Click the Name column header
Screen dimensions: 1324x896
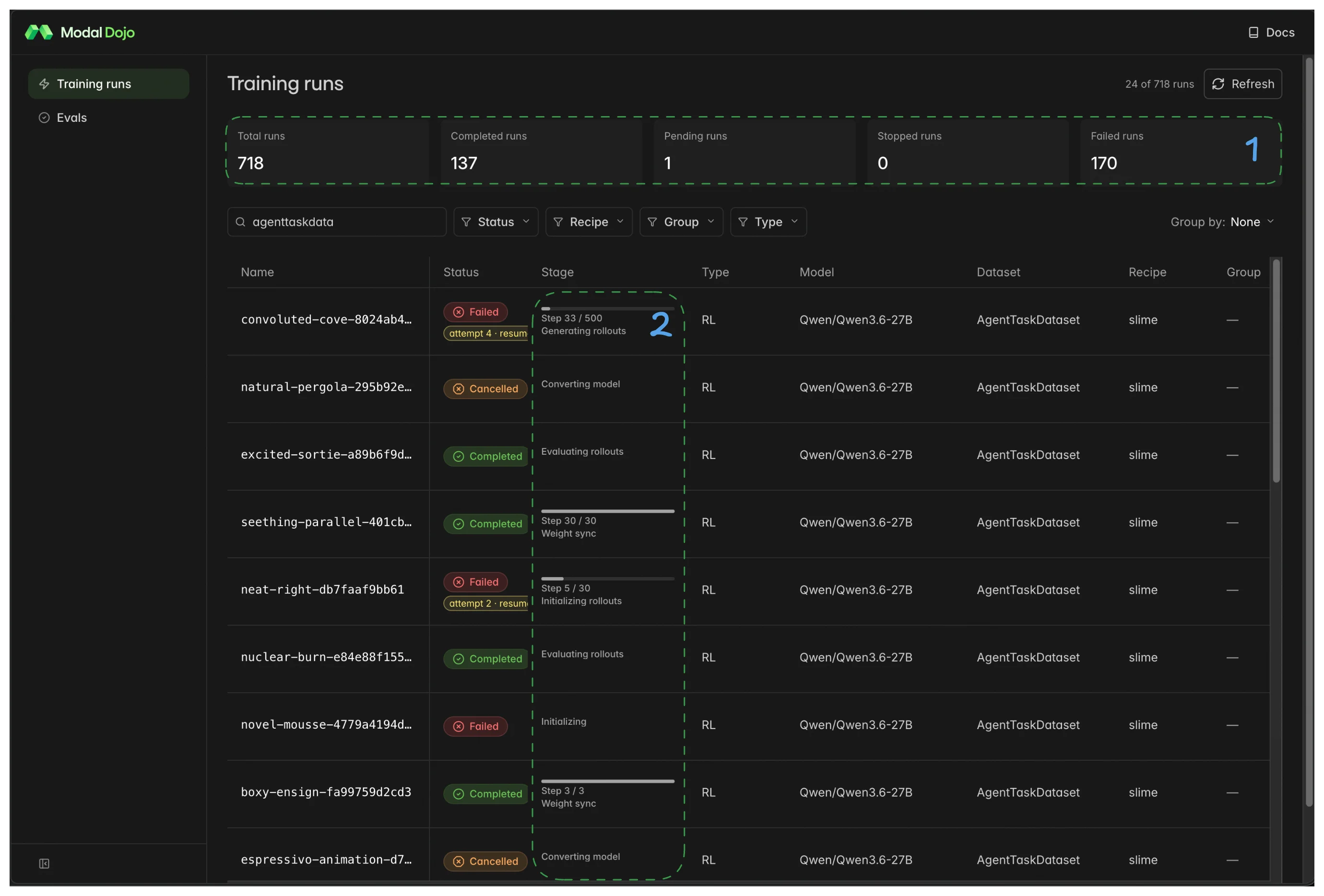coord(257,272)
